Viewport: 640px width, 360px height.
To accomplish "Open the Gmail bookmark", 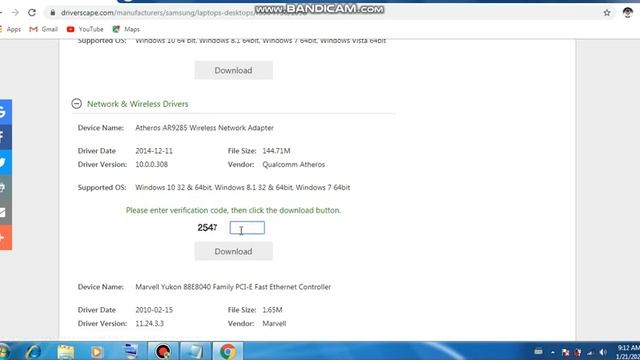I will [44, 29].
